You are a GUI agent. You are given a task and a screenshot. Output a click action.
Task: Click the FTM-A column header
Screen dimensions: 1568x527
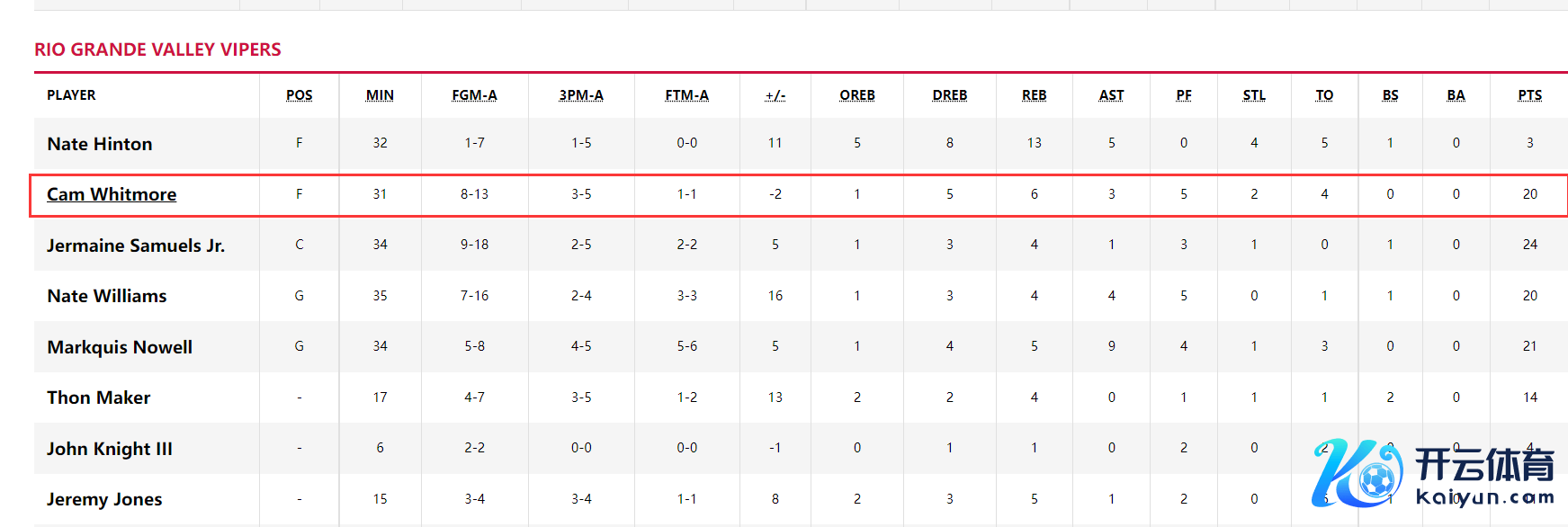click(686, 95)
